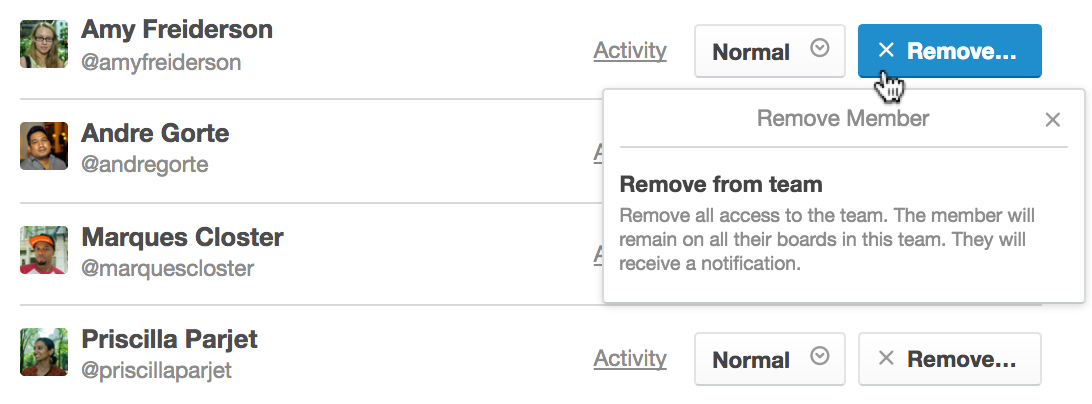Viewport: 1092px width, 404px height.
Task: Open Priscilla Parjet's Normal role dropdown
Action: (770, 359)
